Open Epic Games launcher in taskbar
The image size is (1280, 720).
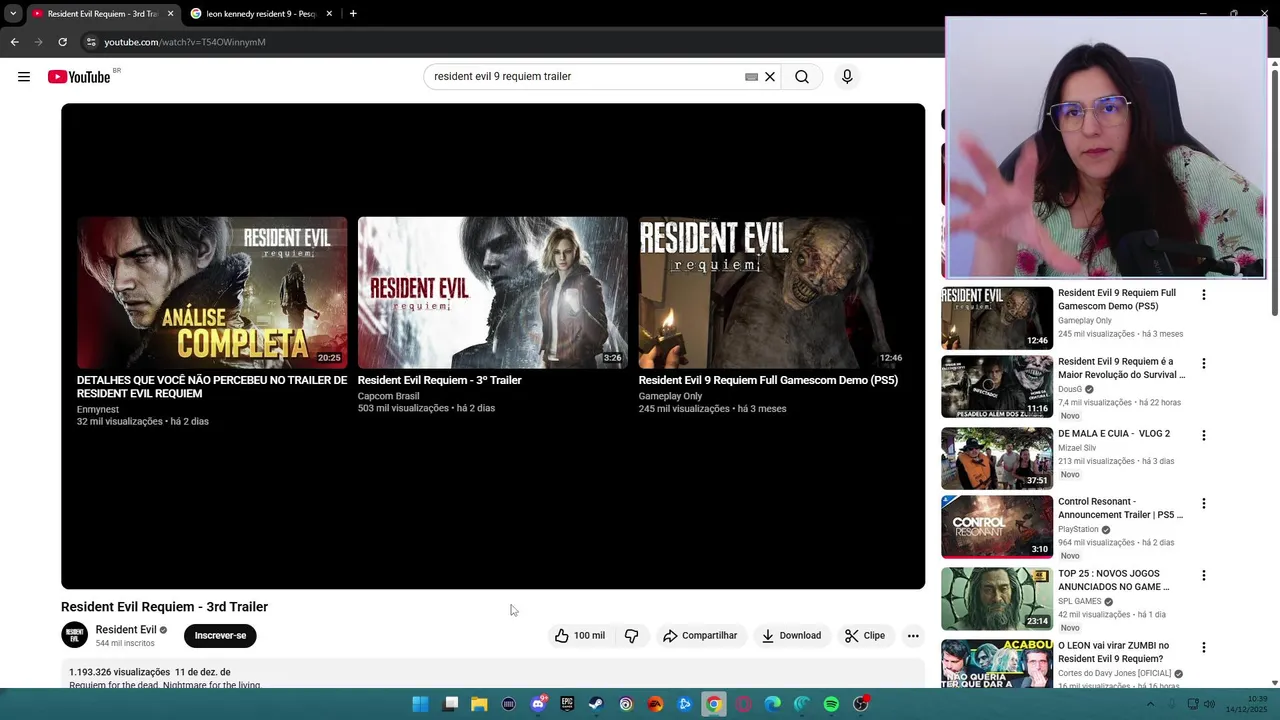click(x=567, y=704)
